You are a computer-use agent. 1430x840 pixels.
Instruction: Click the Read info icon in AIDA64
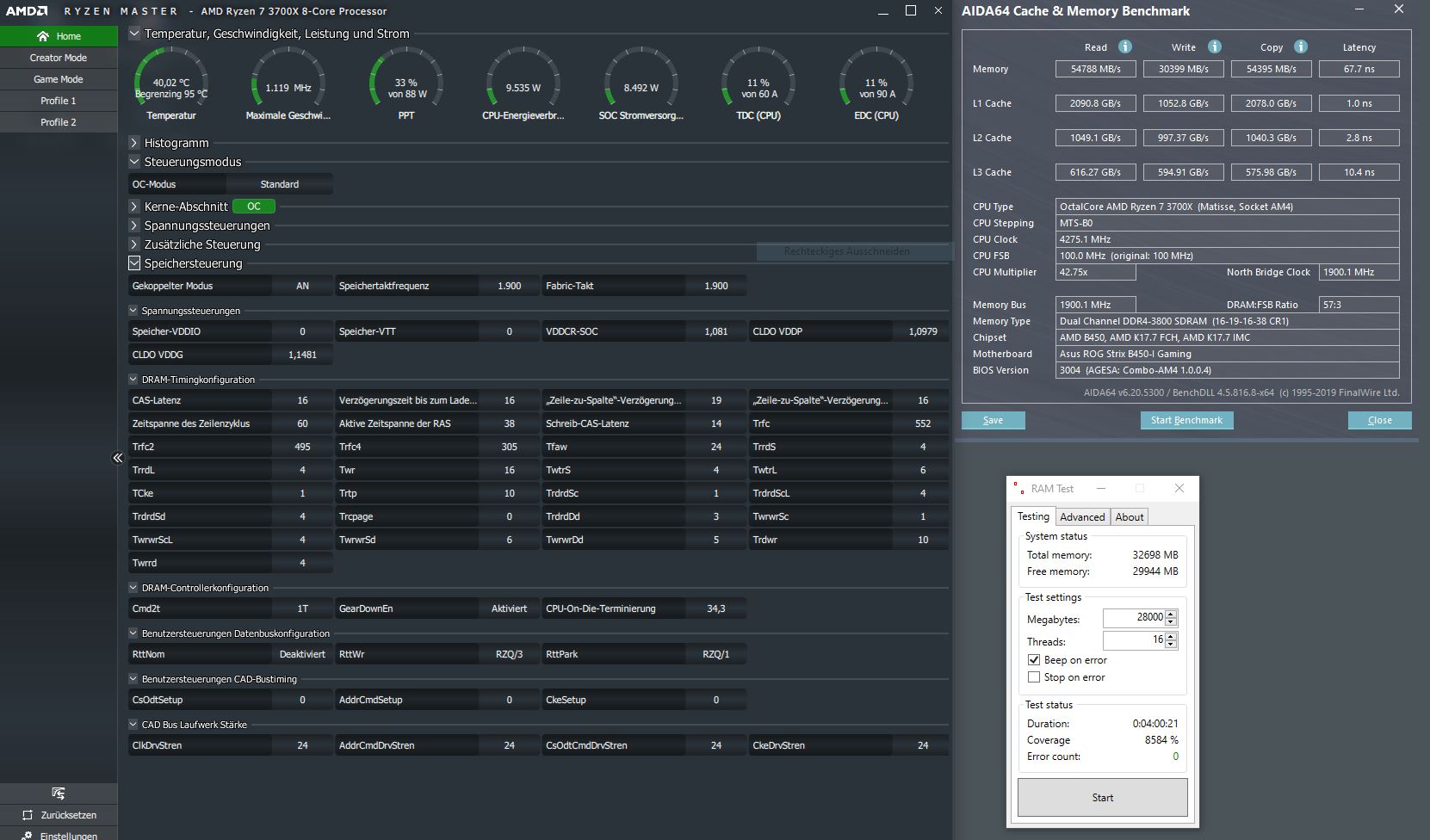tap(1124, 46)
